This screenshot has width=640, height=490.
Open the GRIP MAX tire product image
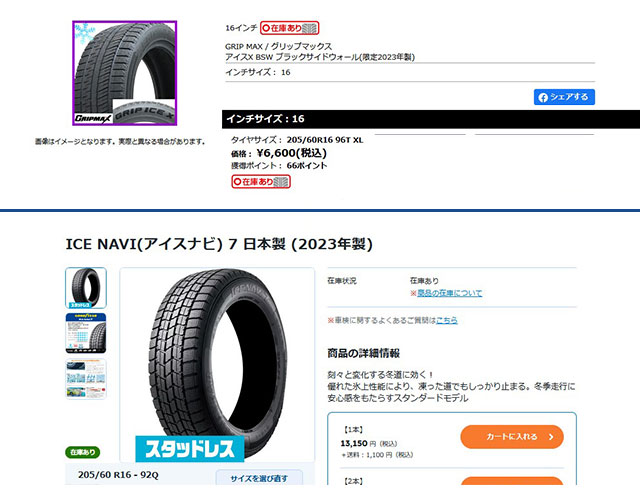(124, 73)
